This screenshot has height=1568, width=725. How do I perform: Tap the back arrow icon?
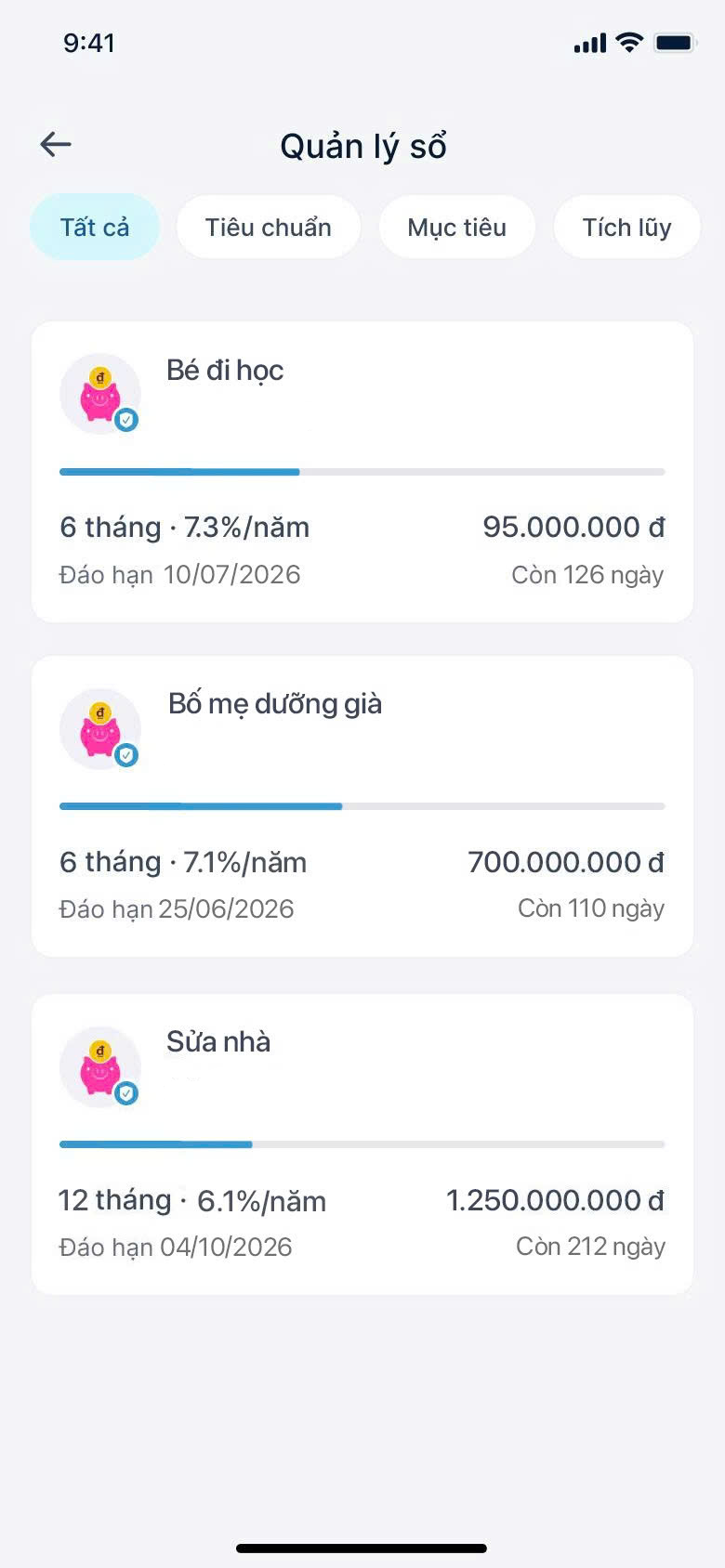[56, 144]
